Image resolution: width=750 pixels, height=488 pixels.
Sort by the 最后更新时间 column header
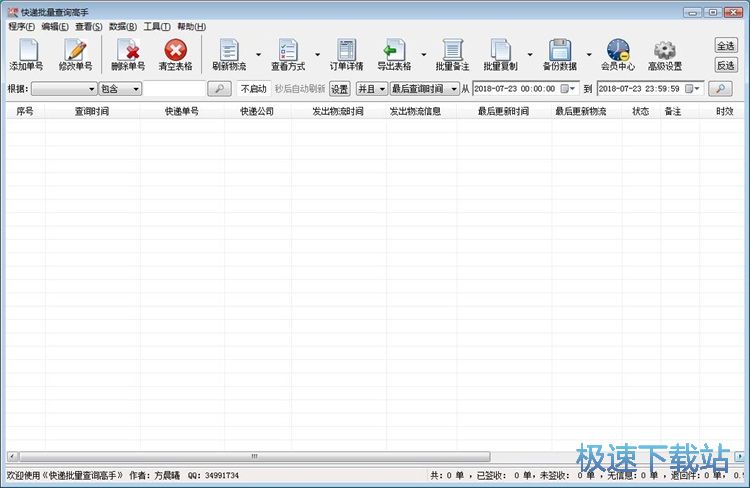pos(504,111)
